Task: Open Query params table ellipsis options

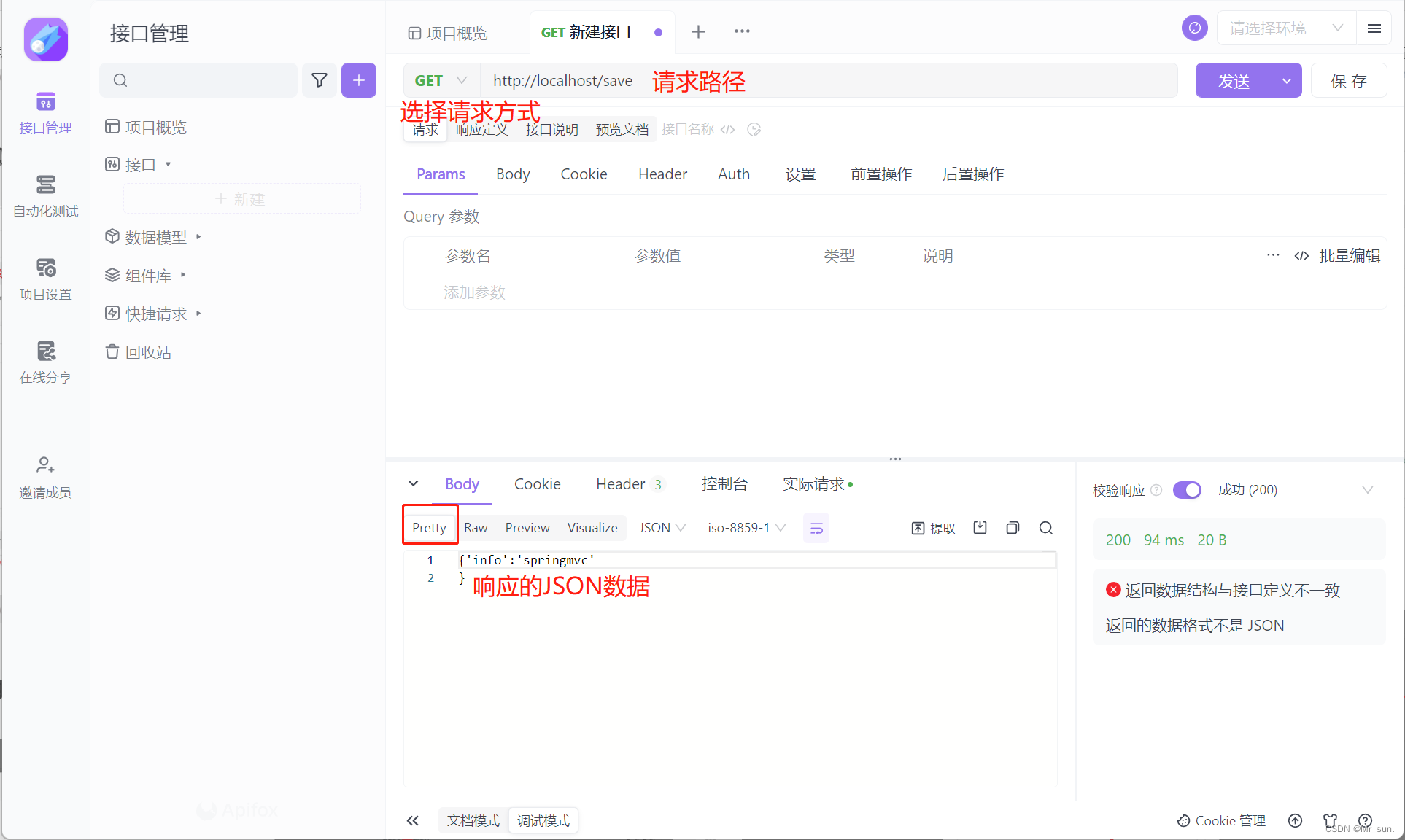Action: [x=1273, y=255]
